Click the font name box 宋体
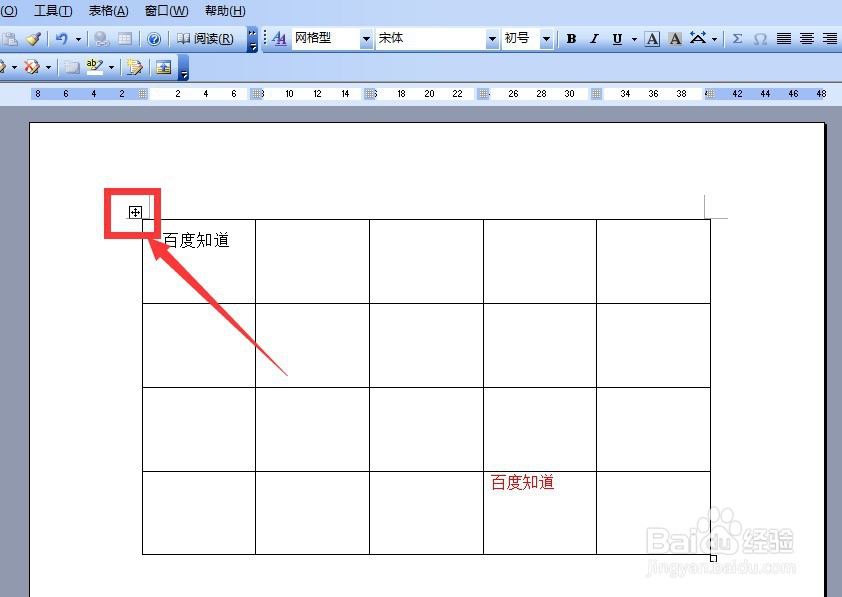This screenshot has height=597, width=842. (431, 39)
